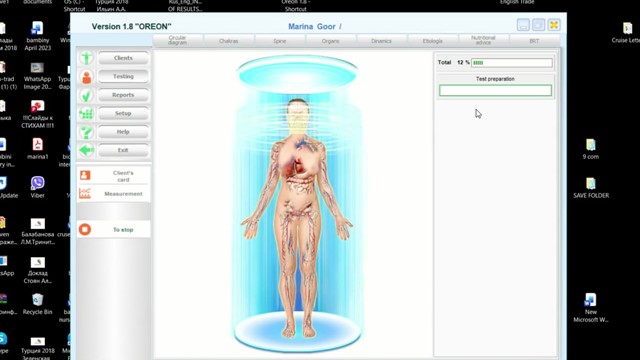Select the bambiny April 2023 desktop file
The image size is (640, 360).
[38, 36]
